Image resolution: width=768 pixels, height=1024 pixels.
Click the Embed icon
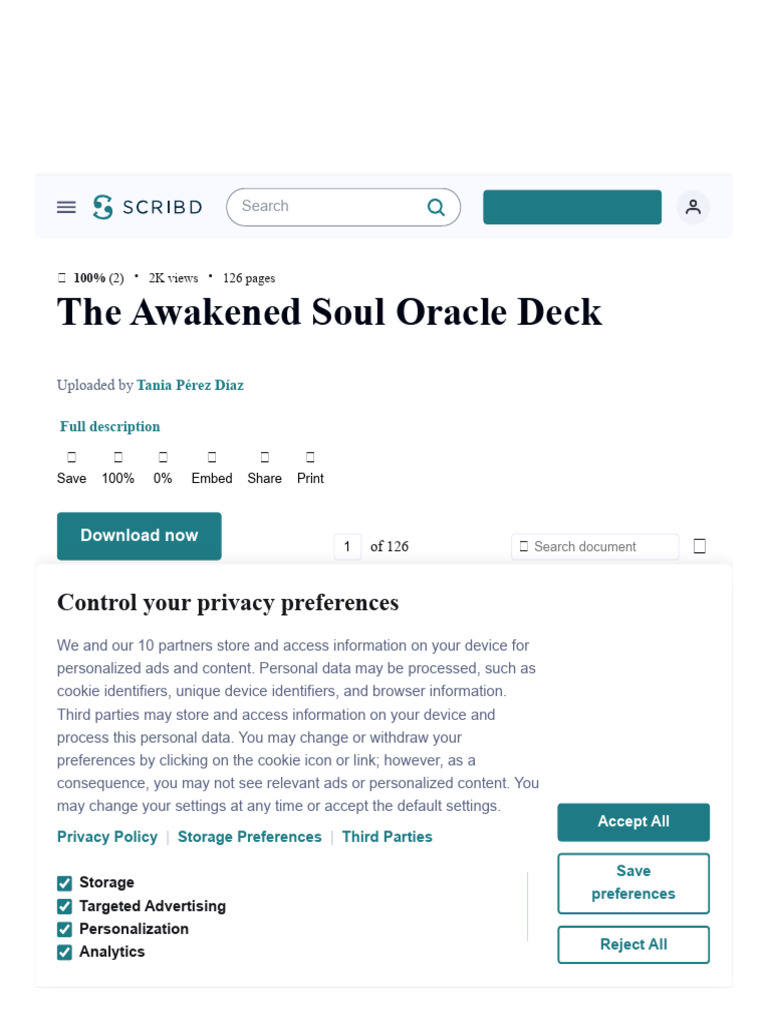tap(212, 457)
